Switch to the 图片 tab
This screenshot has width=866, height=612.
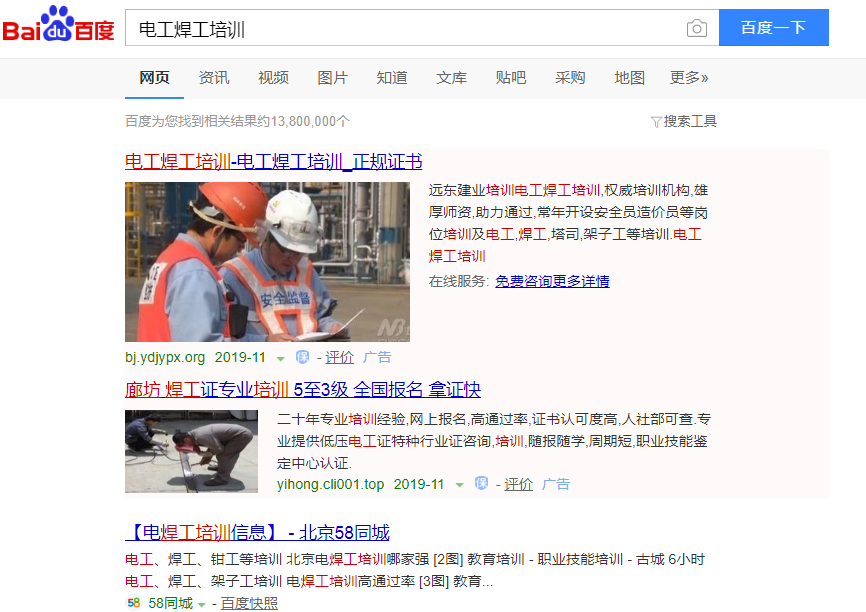point(332,78)
